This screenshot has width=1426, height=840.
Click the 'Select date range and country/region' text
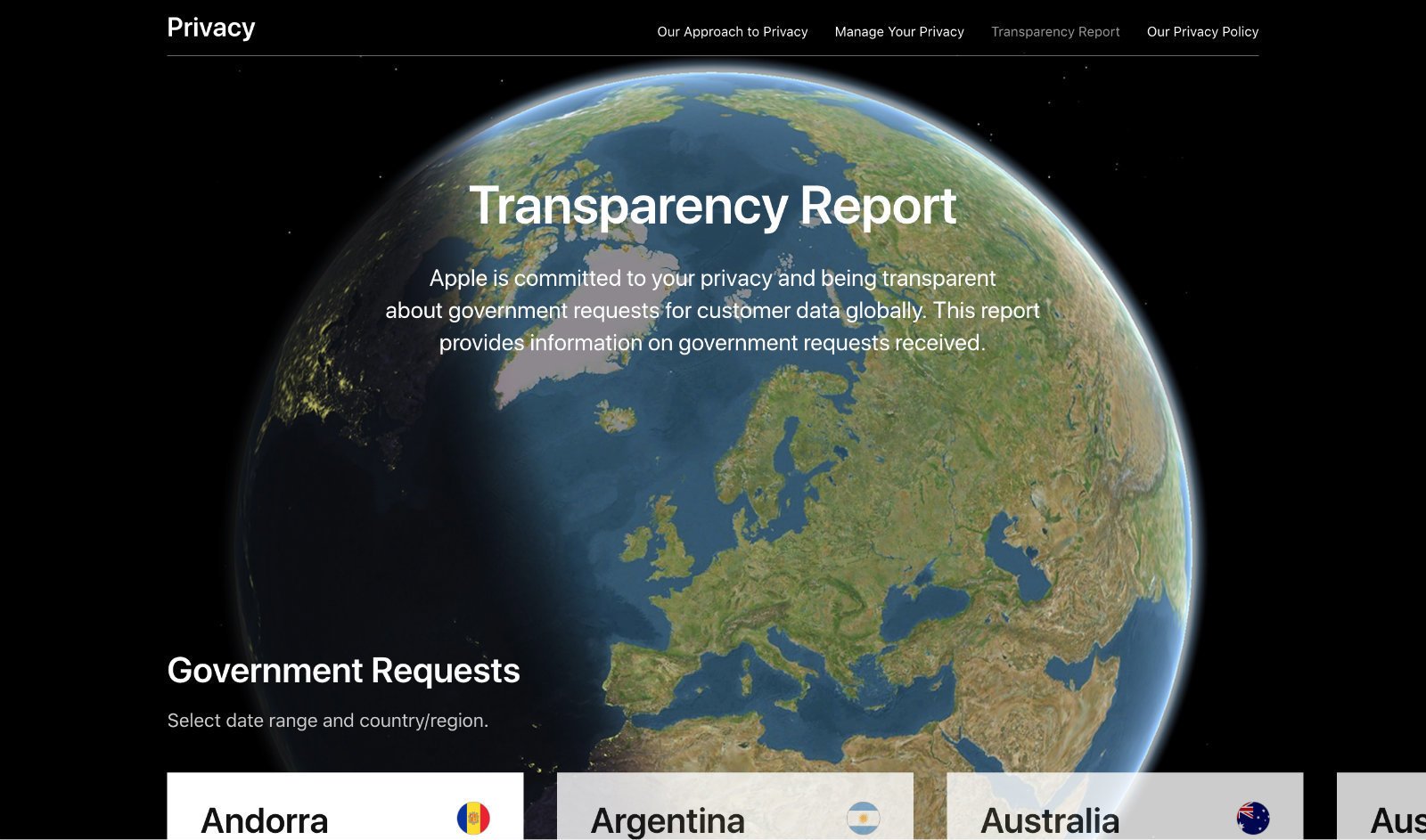[328, 721]
